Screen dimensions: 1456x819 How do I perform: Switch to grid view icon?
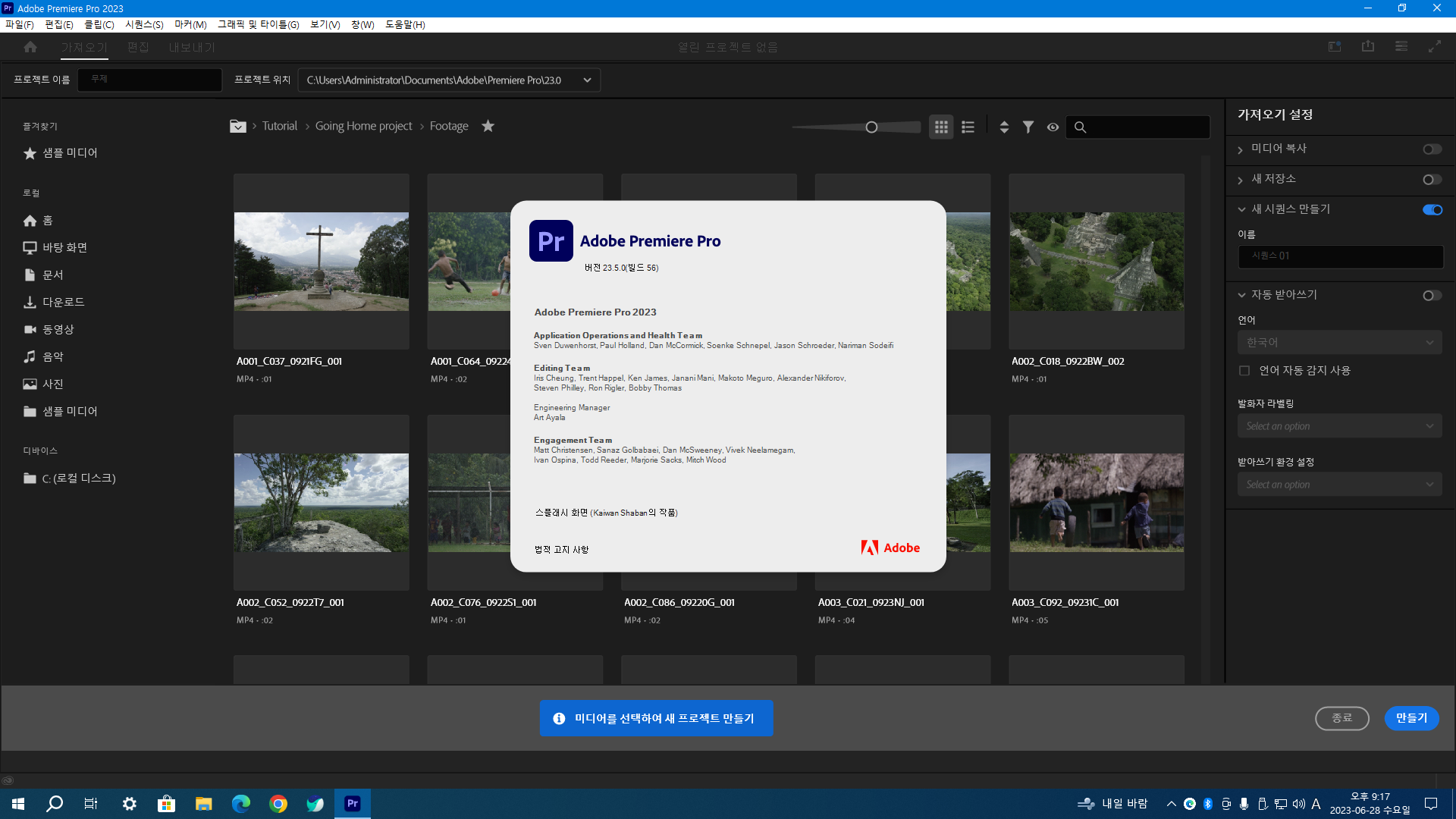point(941,127)
